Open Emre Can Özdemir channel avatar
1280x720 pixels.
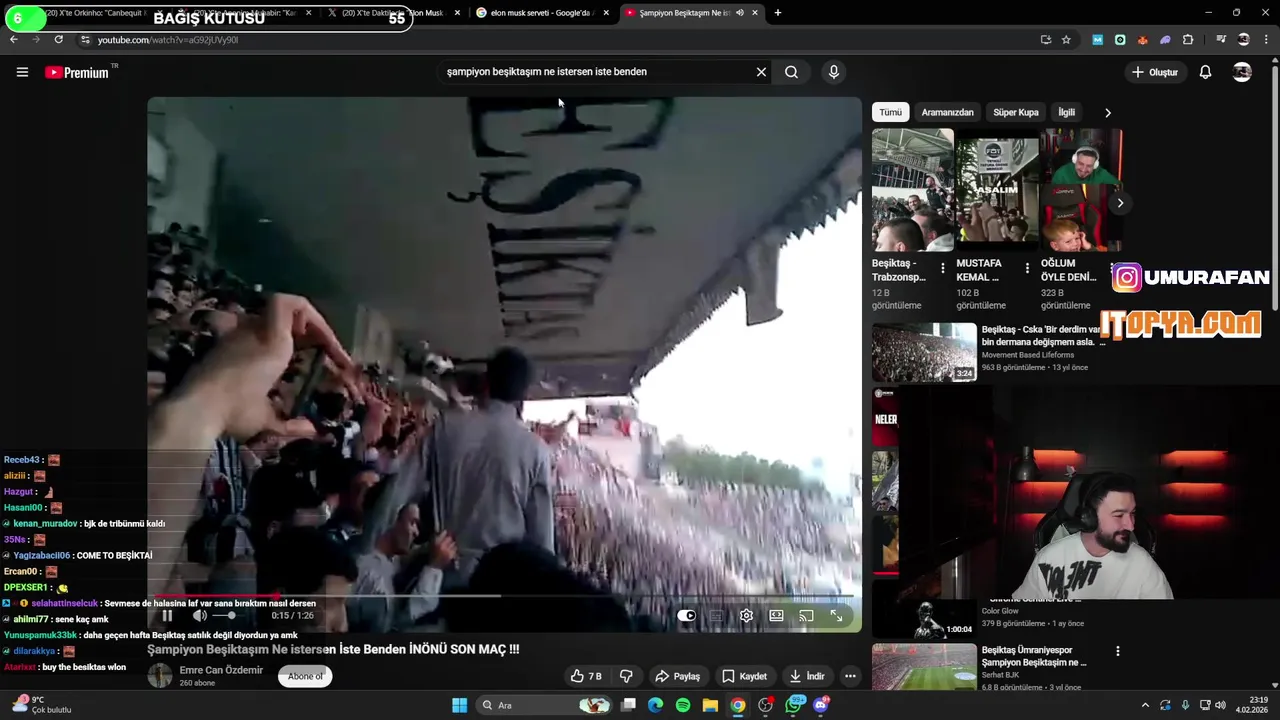pyautogui.click(x=160, y=676)
